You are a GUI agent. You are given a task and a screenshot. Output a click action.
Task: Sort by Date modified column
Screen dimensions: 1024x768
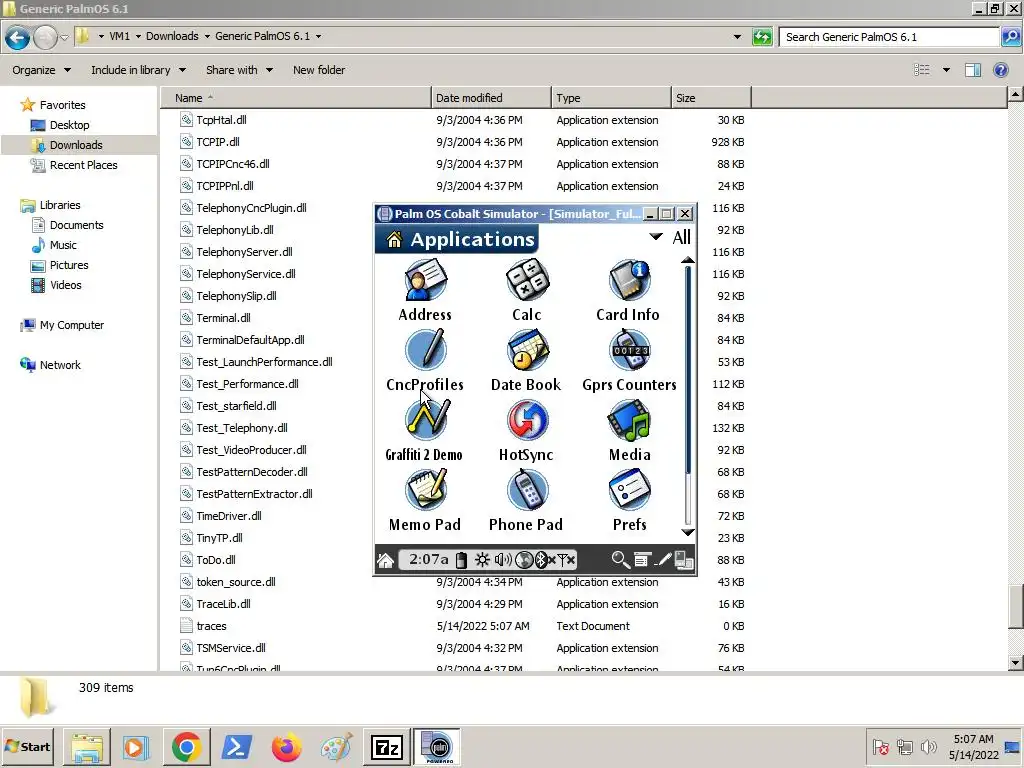tap(491, 98)
